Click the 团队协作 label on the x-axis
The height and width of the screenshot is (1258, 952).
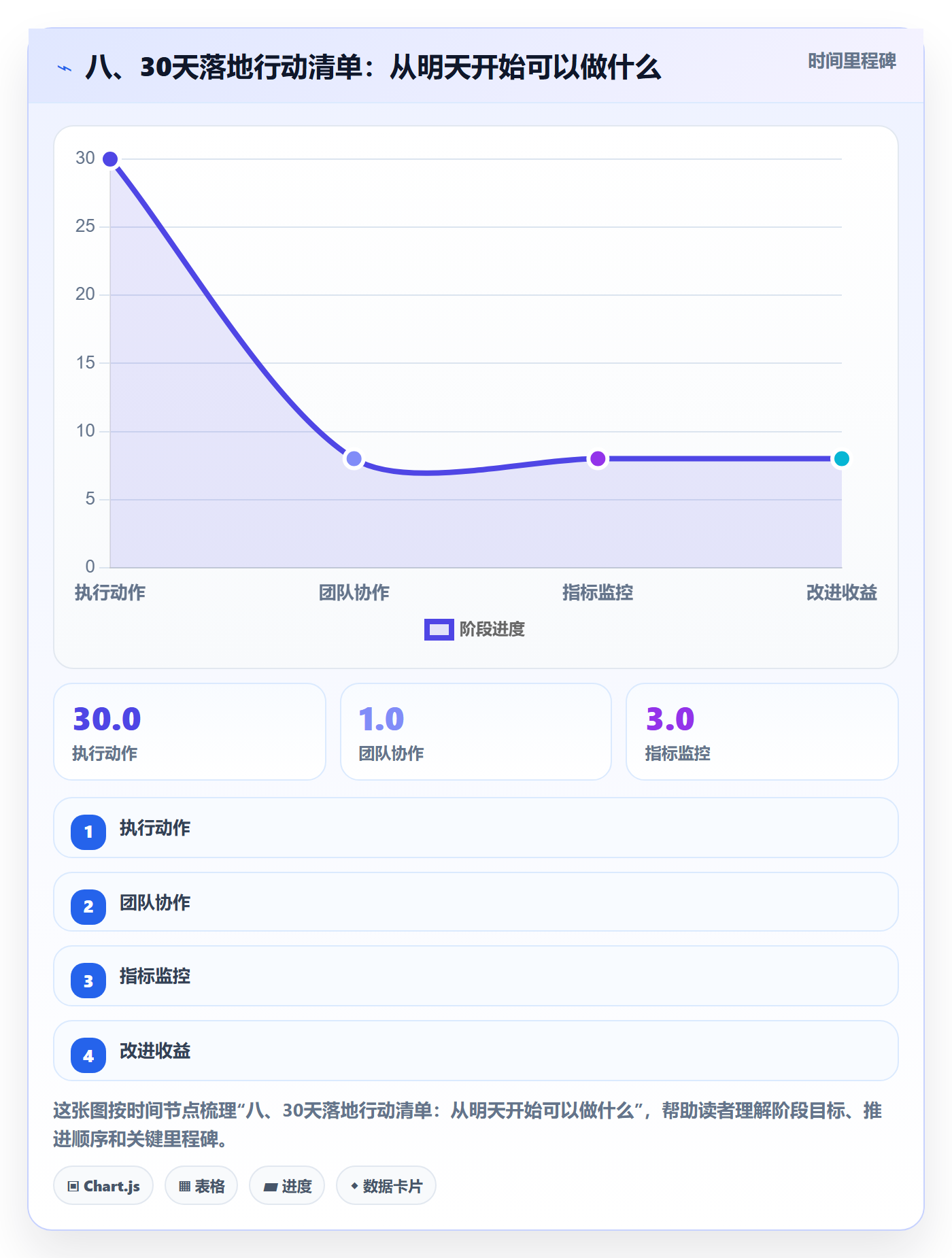tap(354, 593)
